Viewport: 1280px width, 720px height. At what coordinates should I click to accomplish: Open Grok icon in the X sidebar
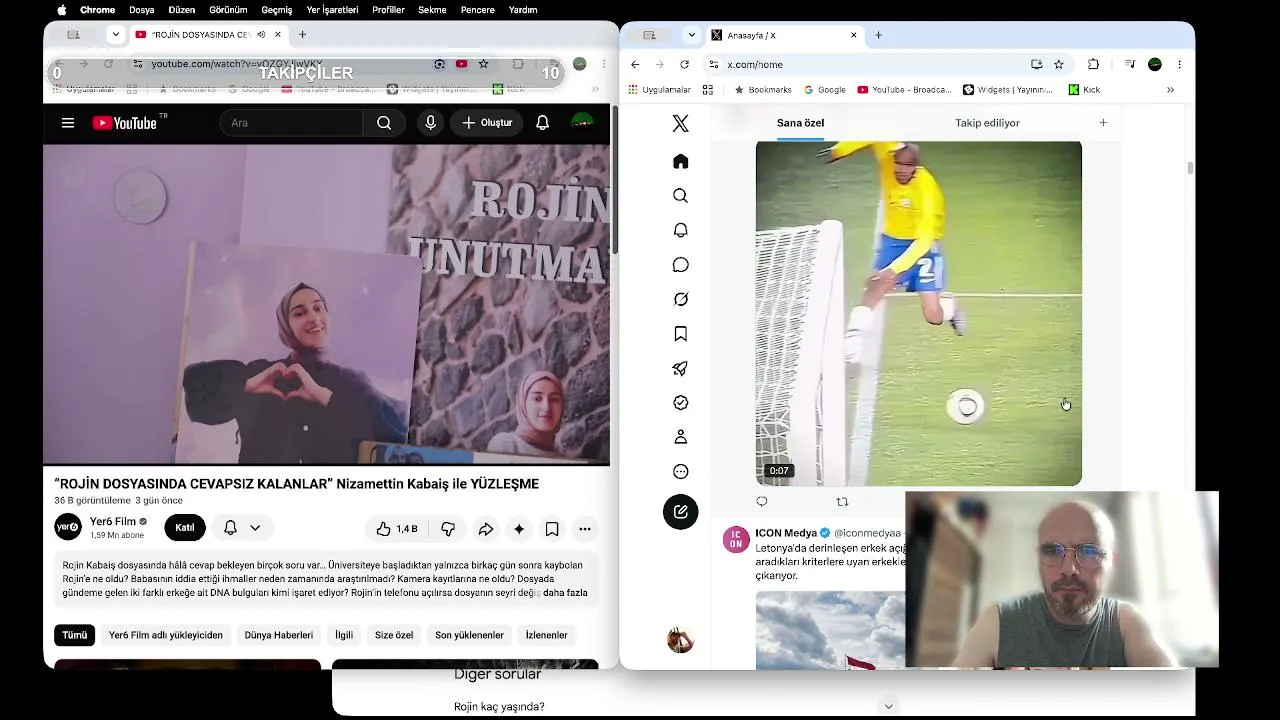680,299
